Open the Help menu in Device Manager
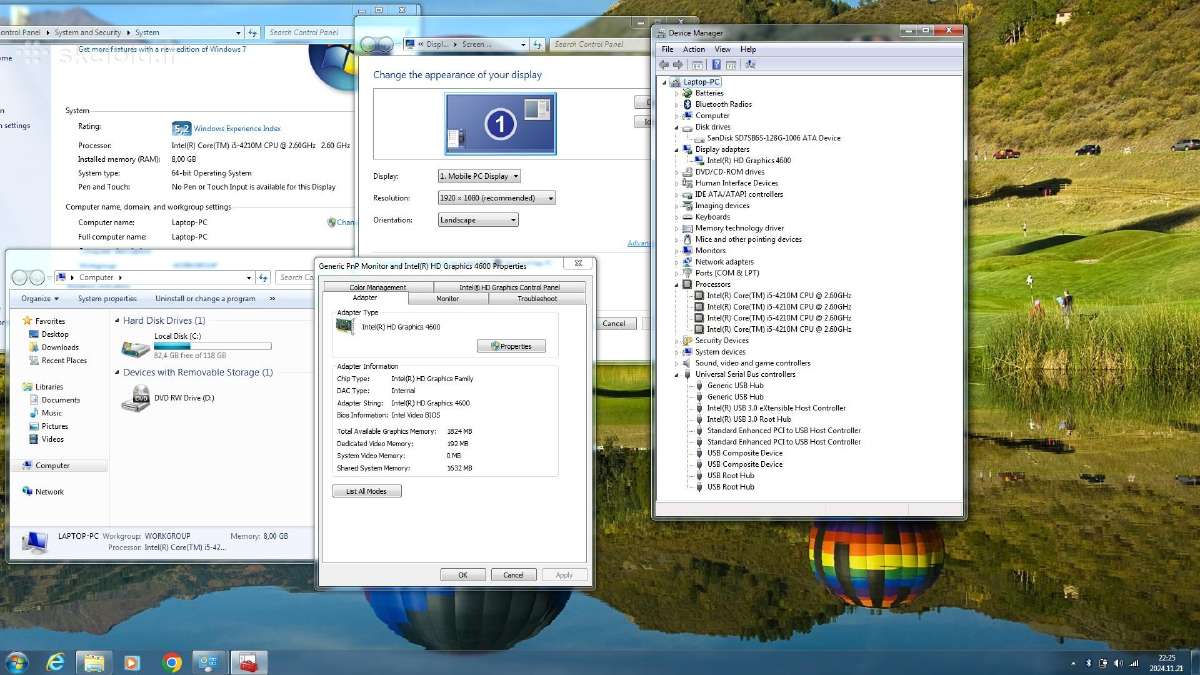The image size is (1200, 675). [748, 49]
